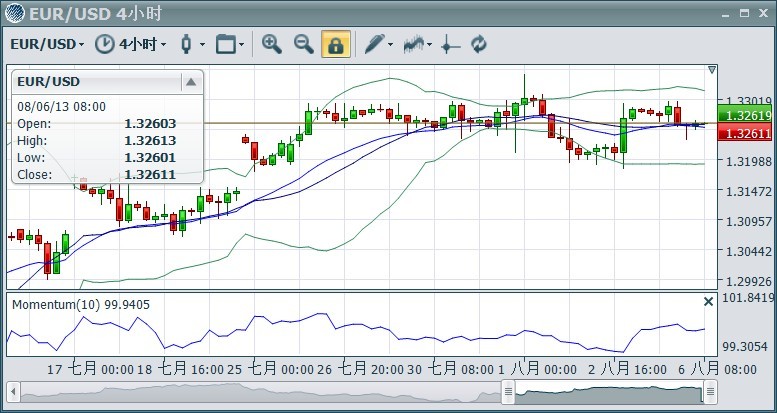
Task: Select the candlestick chart type icon
Action: pyautogui.click(x=186, y=44)
